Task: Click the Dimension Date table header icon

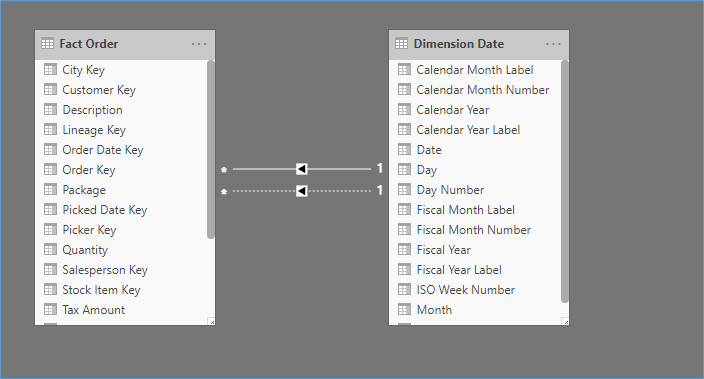Action: coord(401,44)
